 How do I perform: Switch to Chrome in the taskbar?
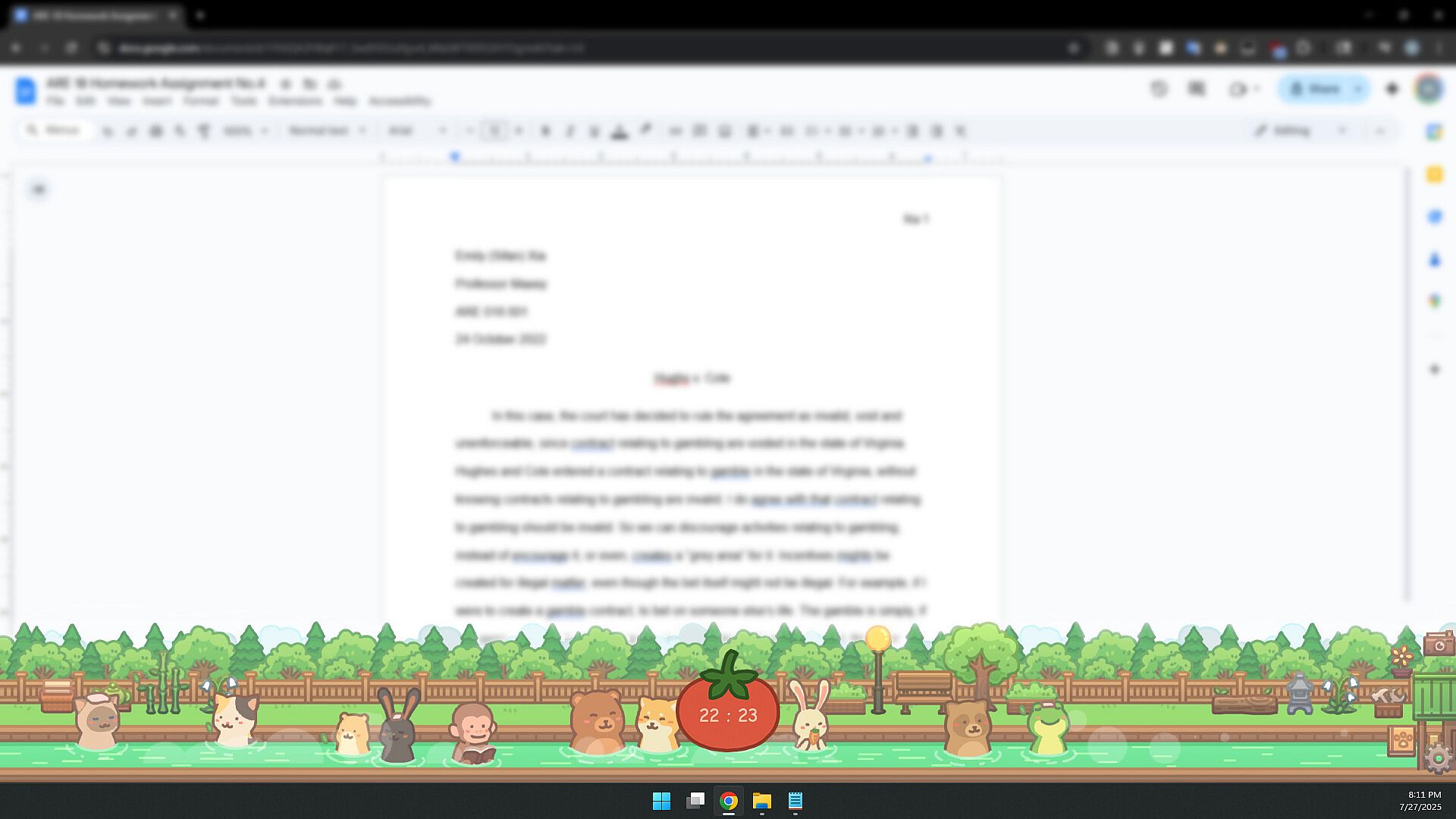[729, 801]
